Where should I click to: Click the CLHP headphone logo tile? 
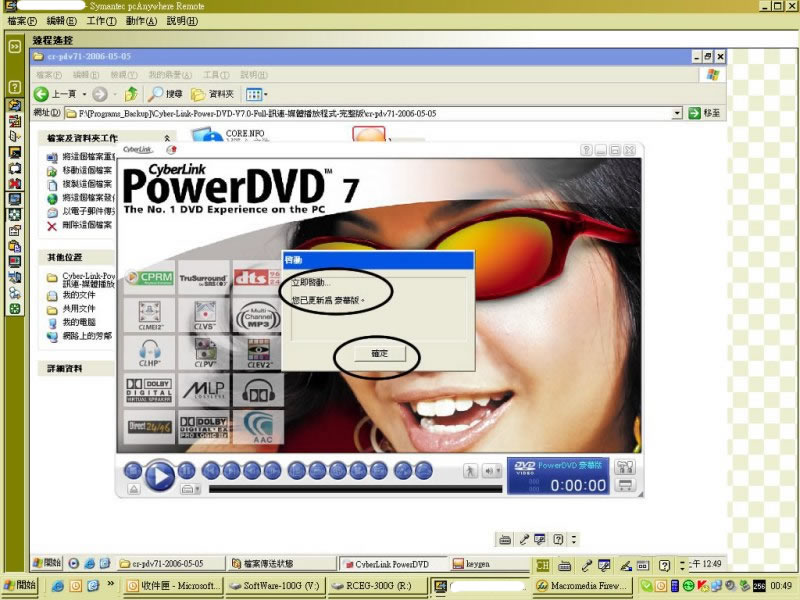click(x=149, y=353)
